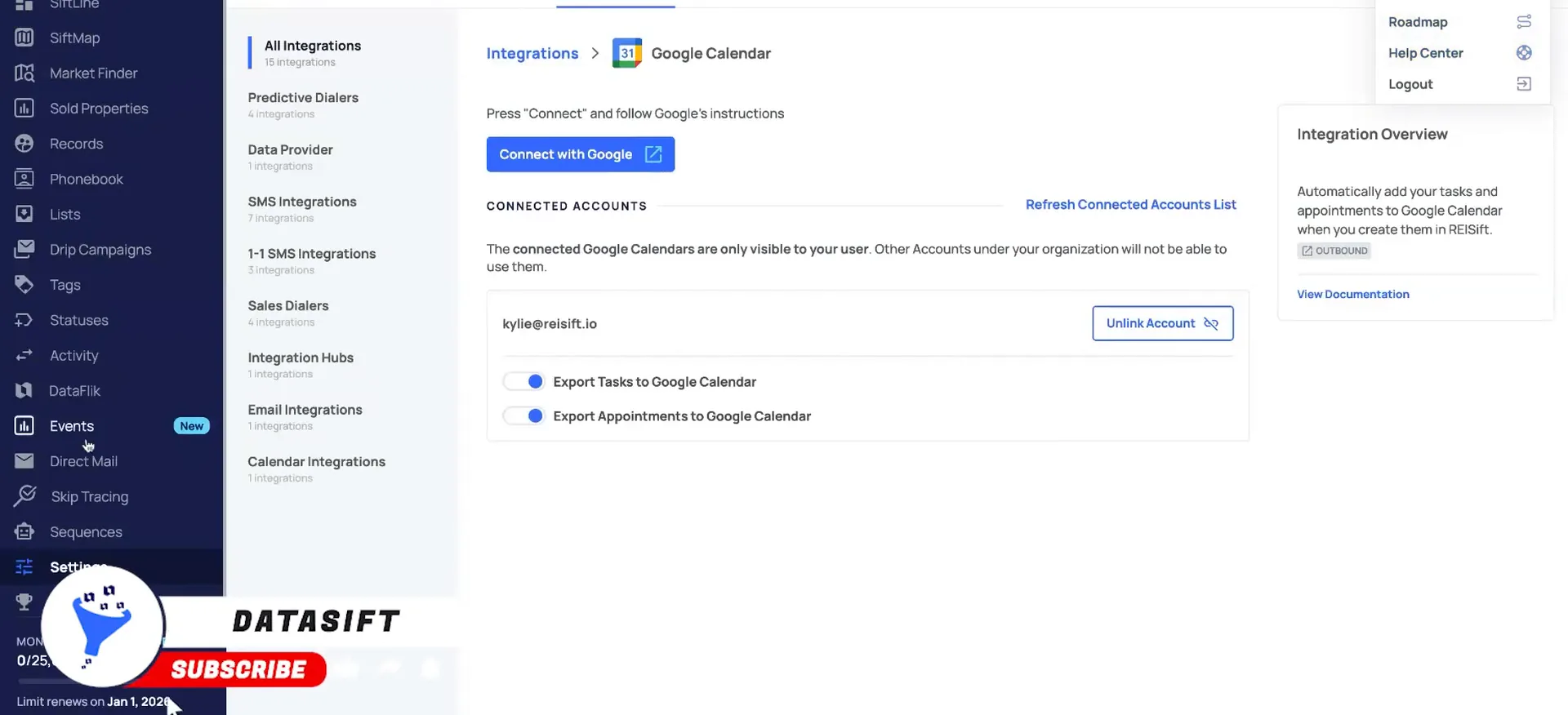Click the Market Finder sidebar icon

coord(24,73)
